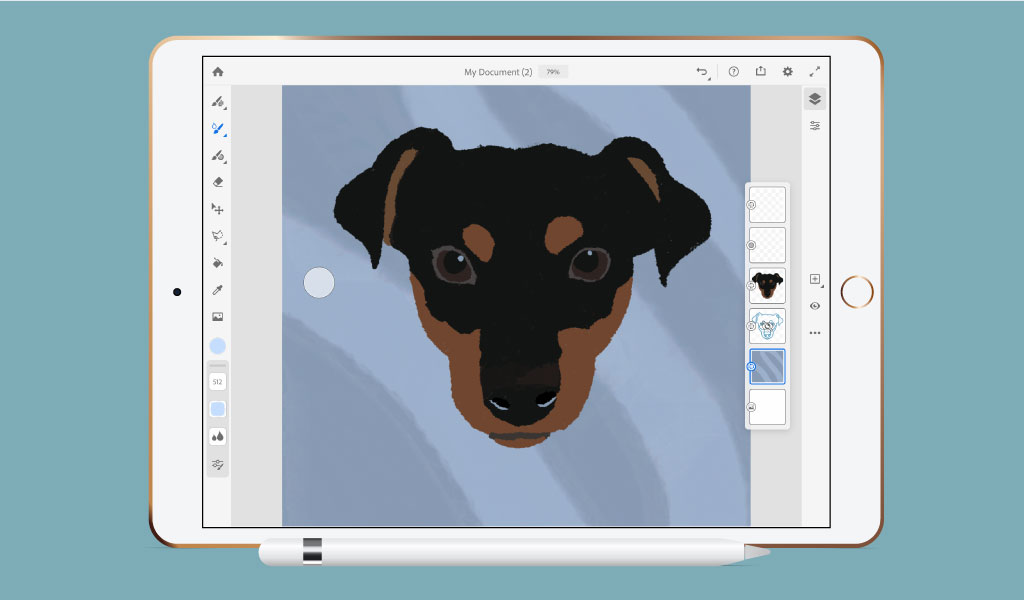1024x600 pixels.
Task: Toggle visibility of the striped background layer
Action: point(752,367)
